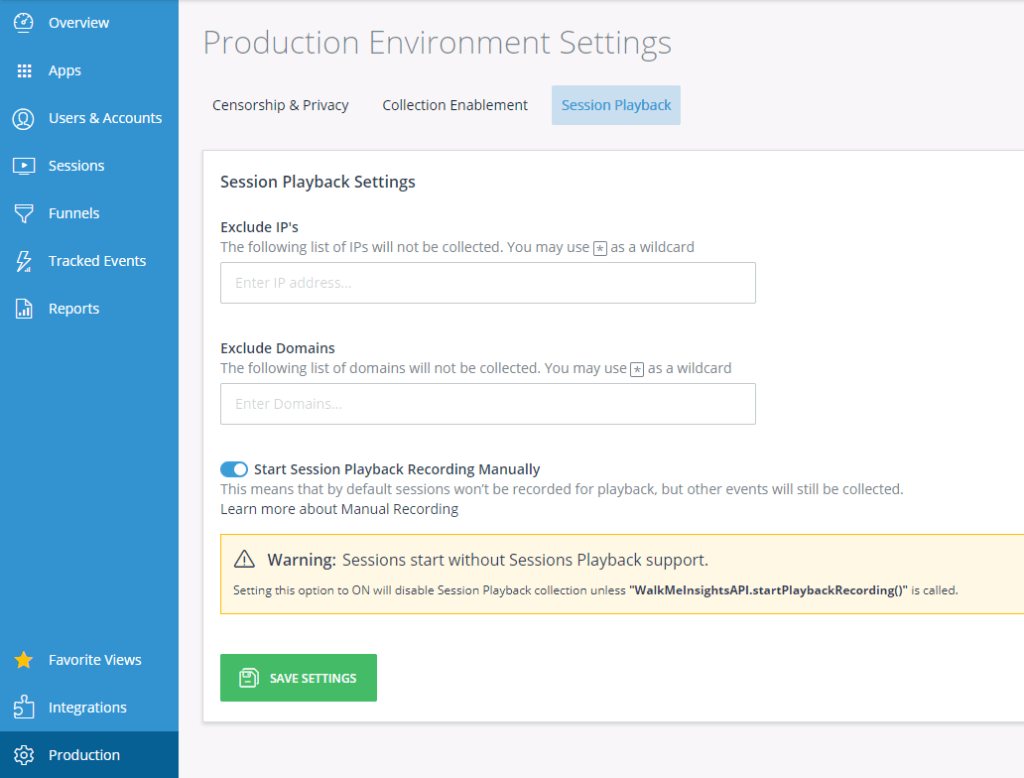Click the Users & Accounts person icon
Image resolution: width=1024 pixels, height=778 pixels.
[x=24, y=118]
